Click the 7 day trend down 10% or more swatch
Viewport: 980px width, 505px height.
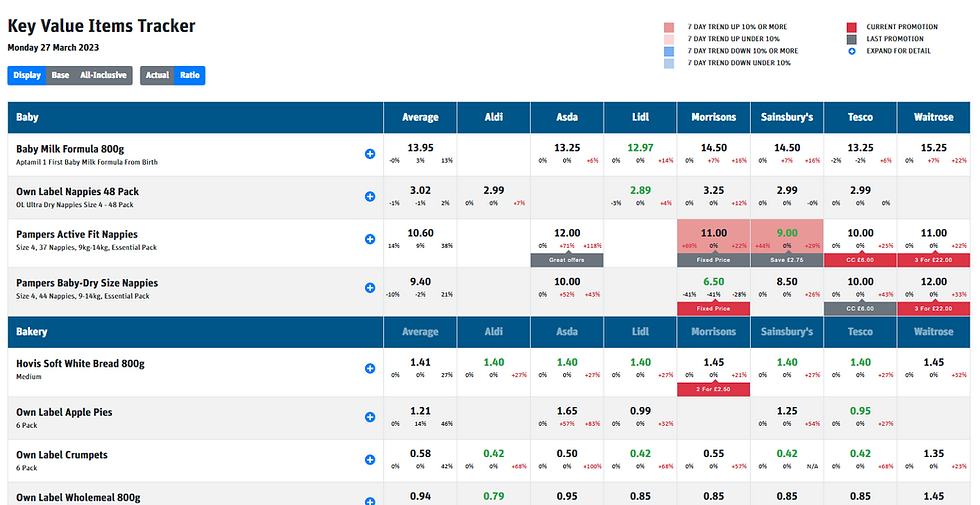click(669, 51)
